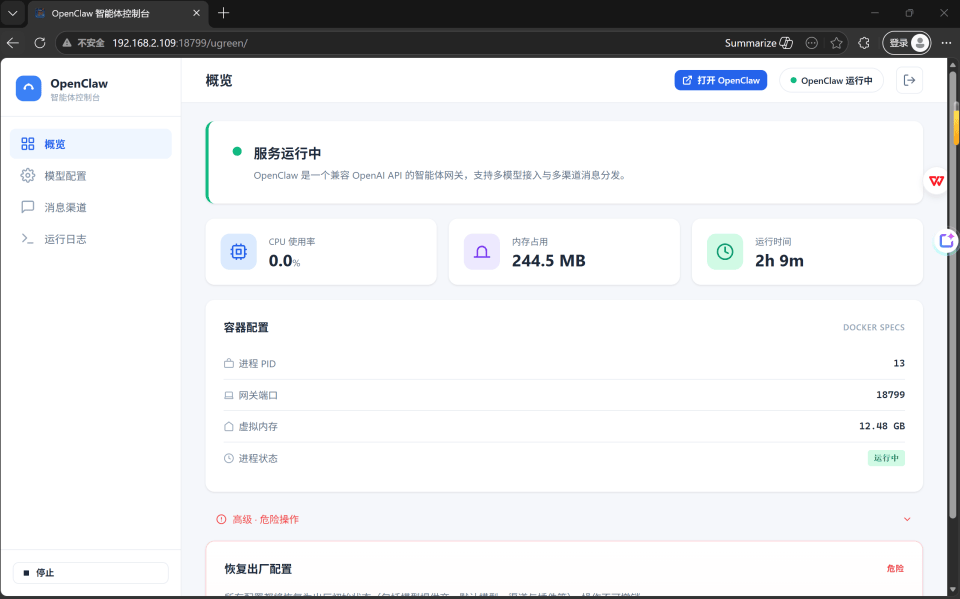Click the gear icon beside 模型配置
Viewport: 960px width, 599px height.
(28, 176)
